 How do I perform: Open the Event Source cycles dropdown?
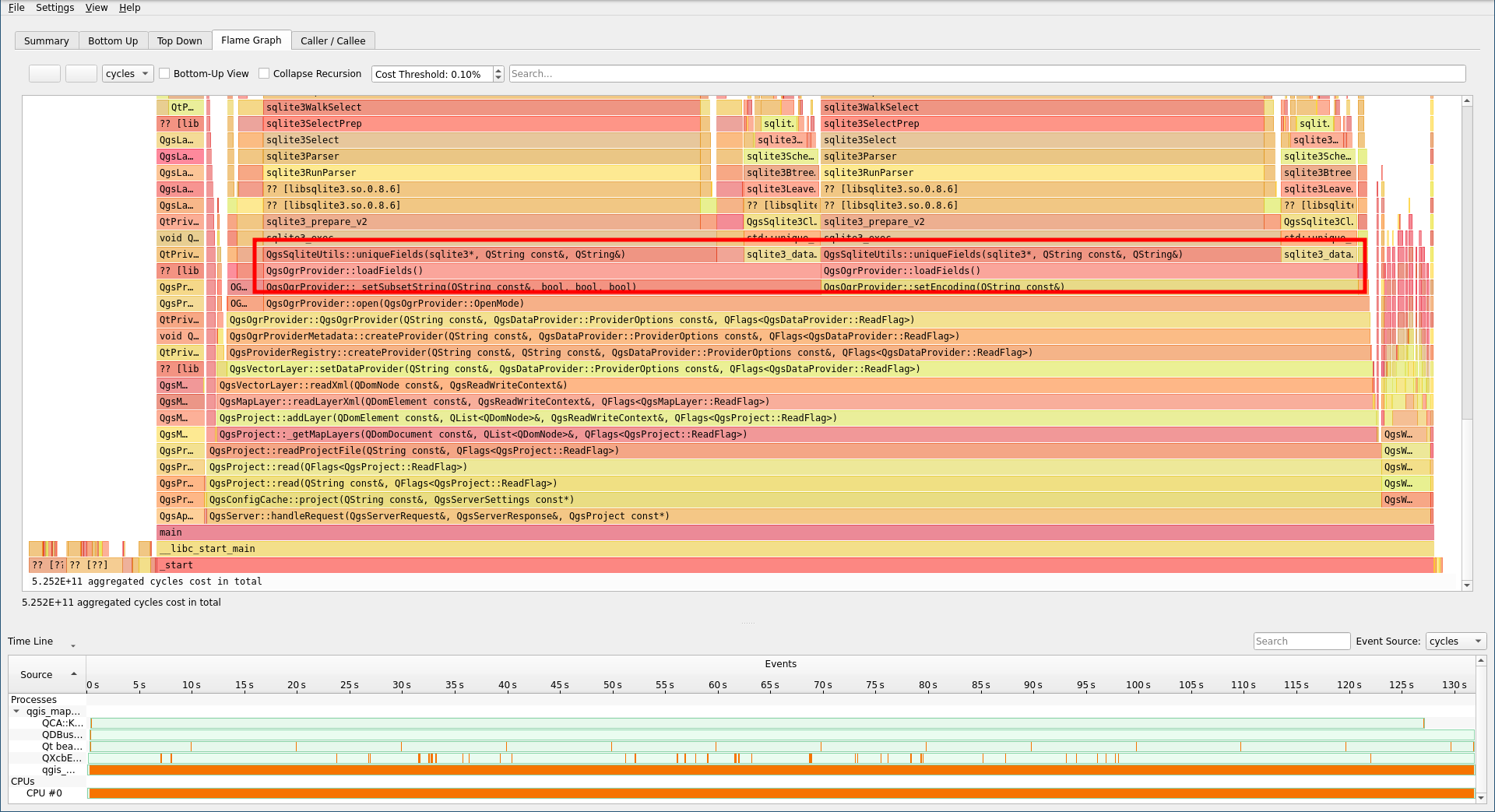coord(1456,642)
